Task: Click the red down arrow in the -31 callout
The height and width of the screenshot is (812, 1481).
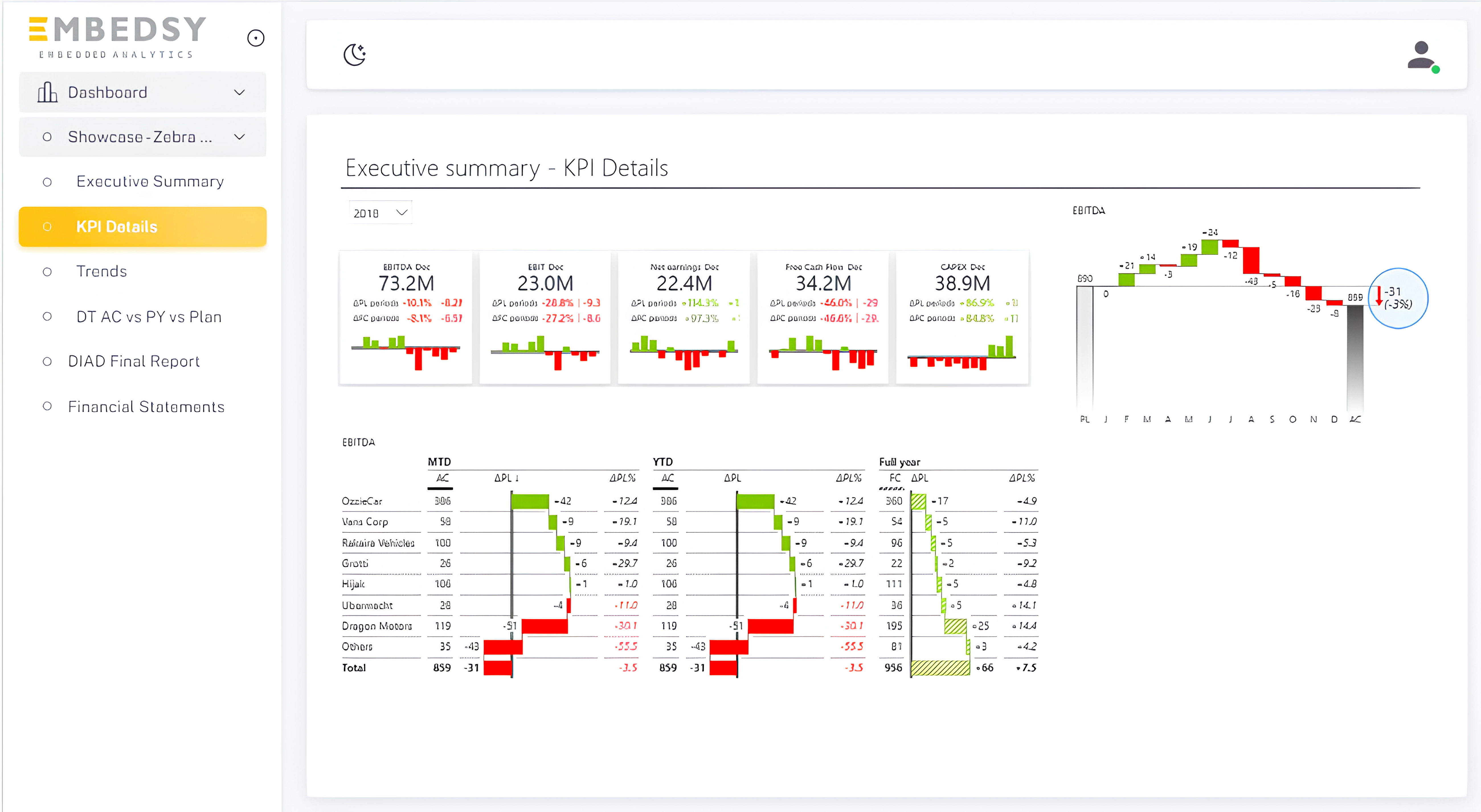Action: click(1379, 296)
